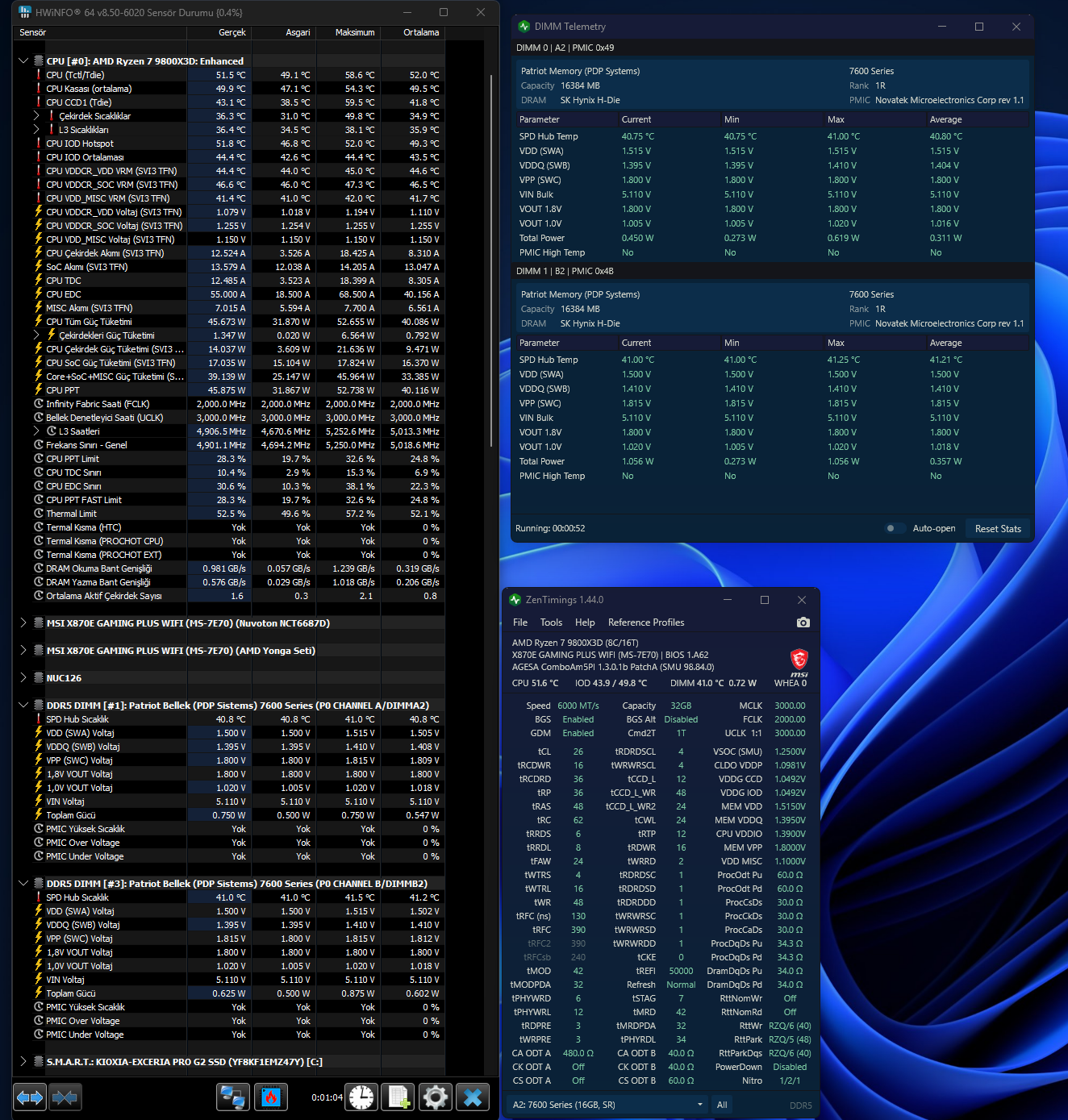Click the Sensör column header in HWiNFO
1068x1120 pixels.
(102, 33)
